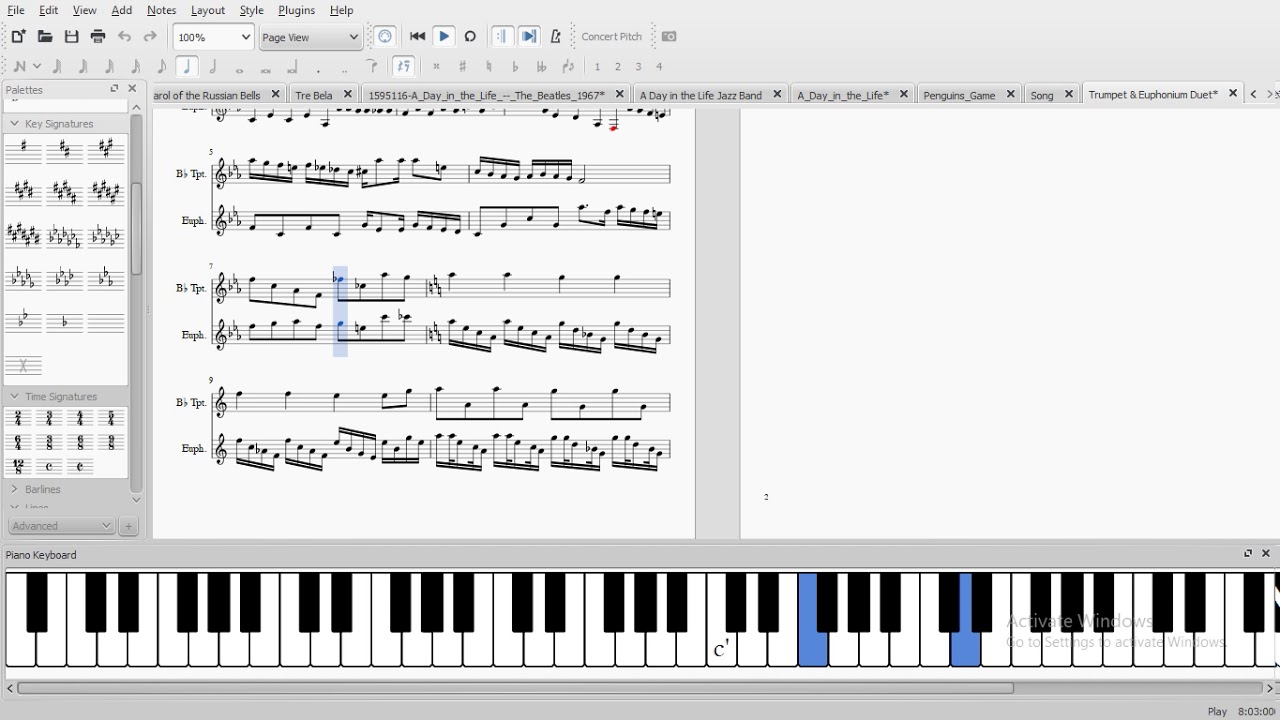Image resolution: width=1280 pixels, height=720 pixels.
Task: Open the image capture camera tool
Action: click(x=669, y=37)
